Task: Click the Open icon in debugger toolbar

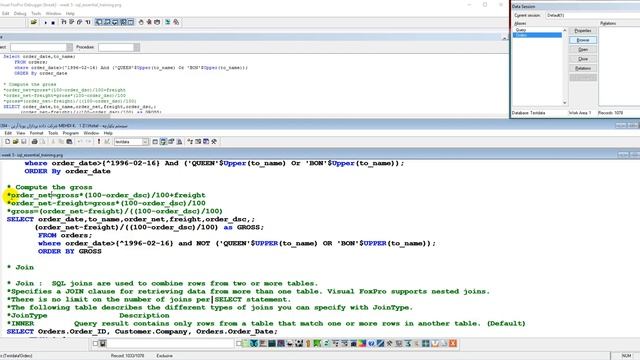Action: tap(34, 22)
